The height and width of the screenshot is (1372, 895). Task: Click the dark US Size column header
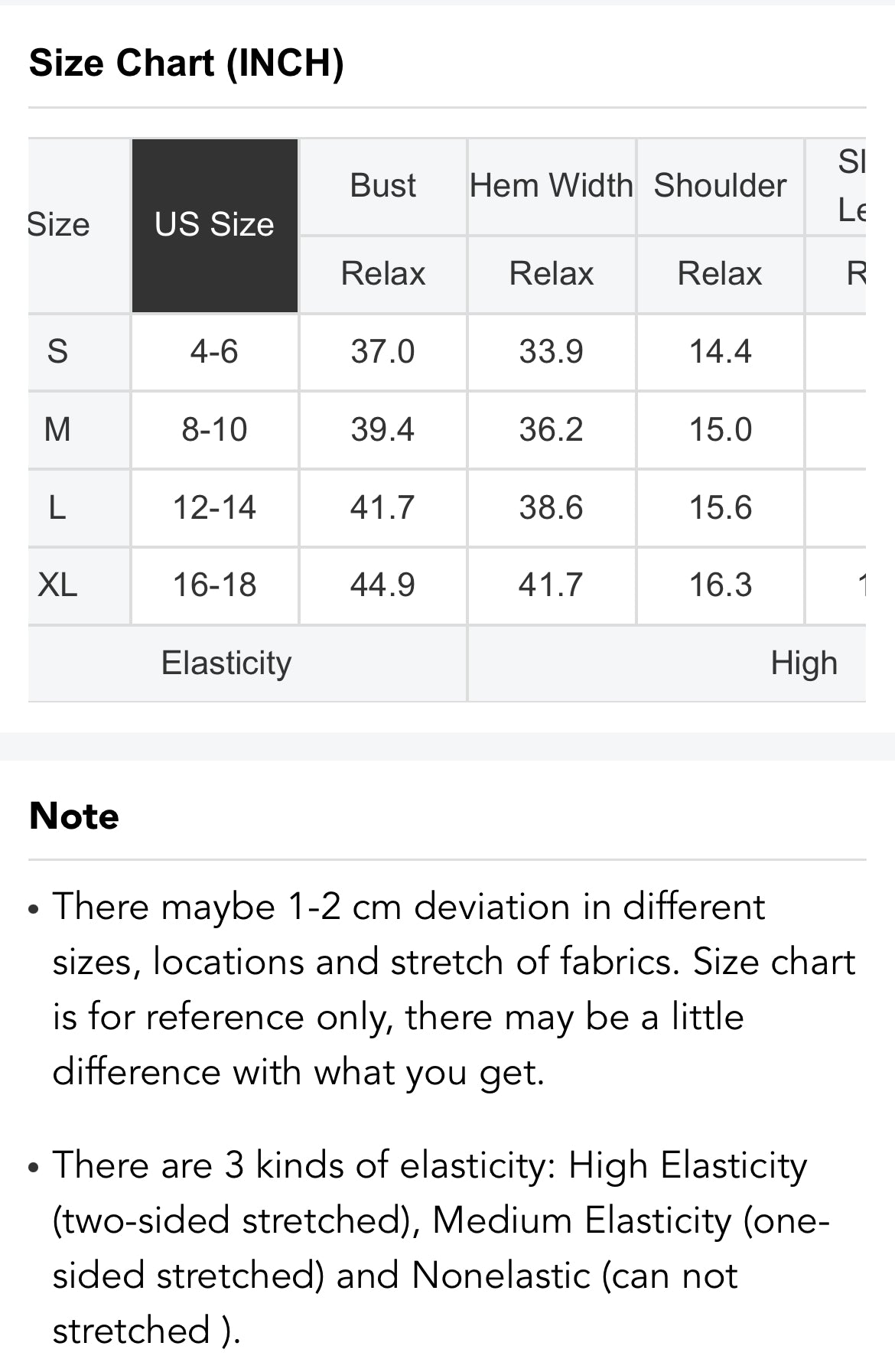pos(214,225)
